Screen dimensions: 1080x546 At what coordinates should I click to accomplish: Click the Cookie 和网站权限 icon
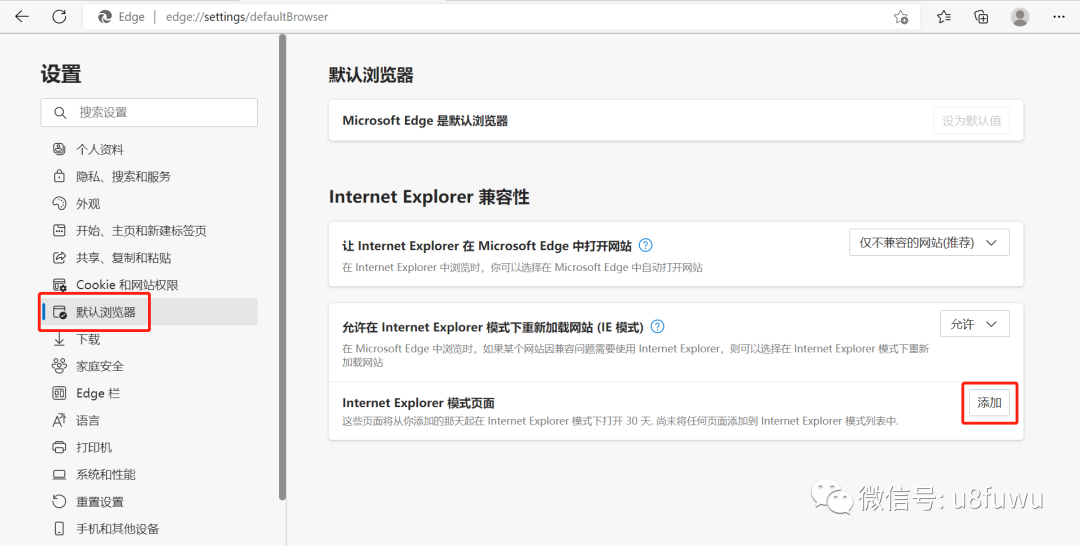(59, 284)
